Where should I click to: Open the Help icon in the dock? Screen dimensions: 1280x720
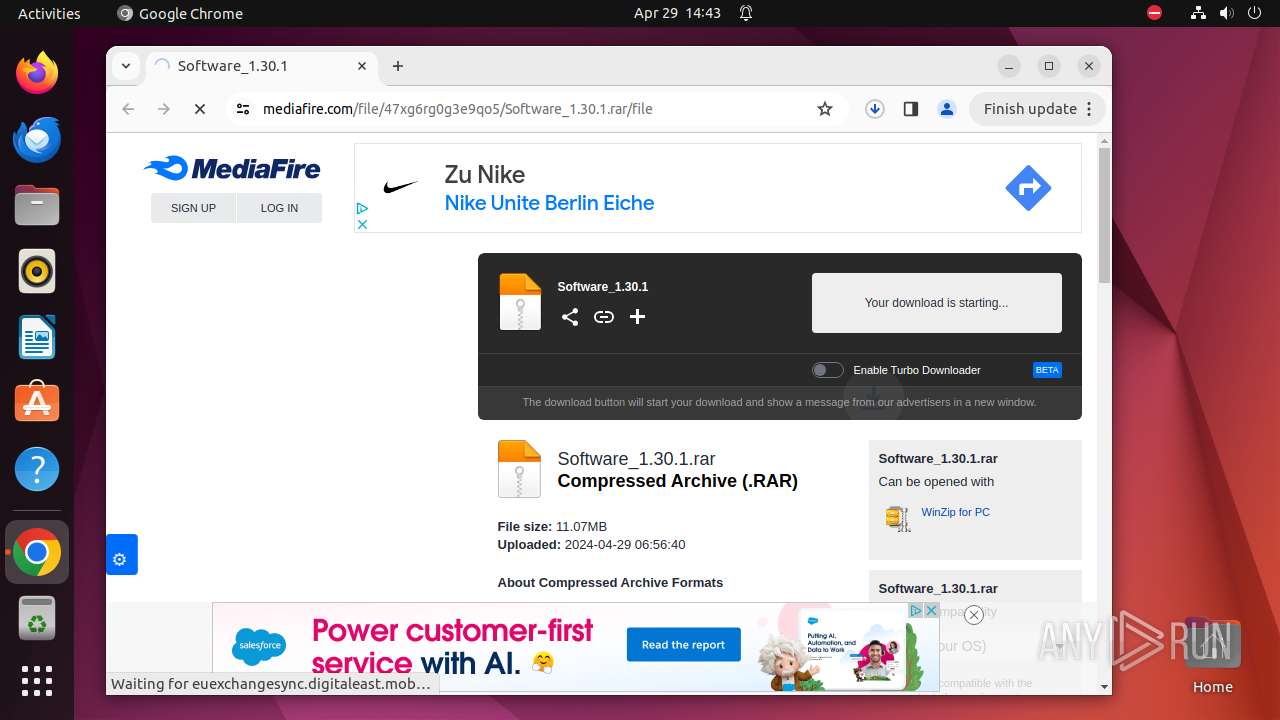point(37,469)
